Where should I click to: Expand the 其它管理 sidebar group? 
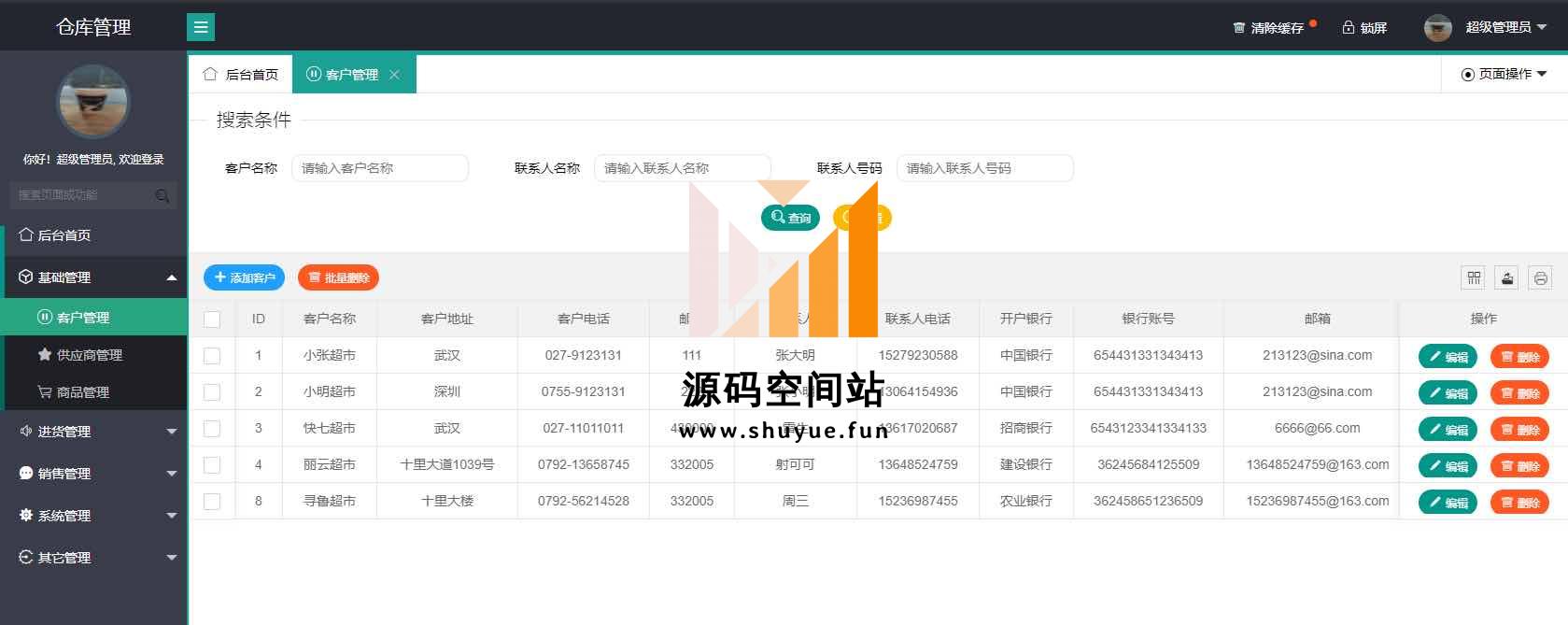tap(93, 558)
